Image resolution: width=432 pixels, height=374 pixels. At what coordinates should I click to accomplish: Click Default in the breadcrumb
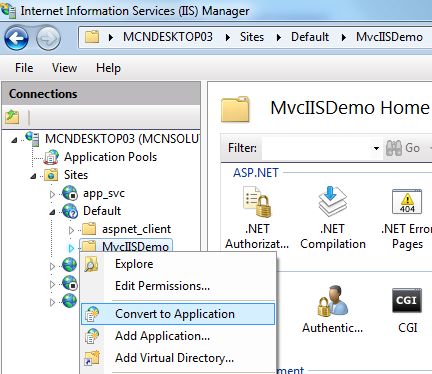click(x=310, y=37)
